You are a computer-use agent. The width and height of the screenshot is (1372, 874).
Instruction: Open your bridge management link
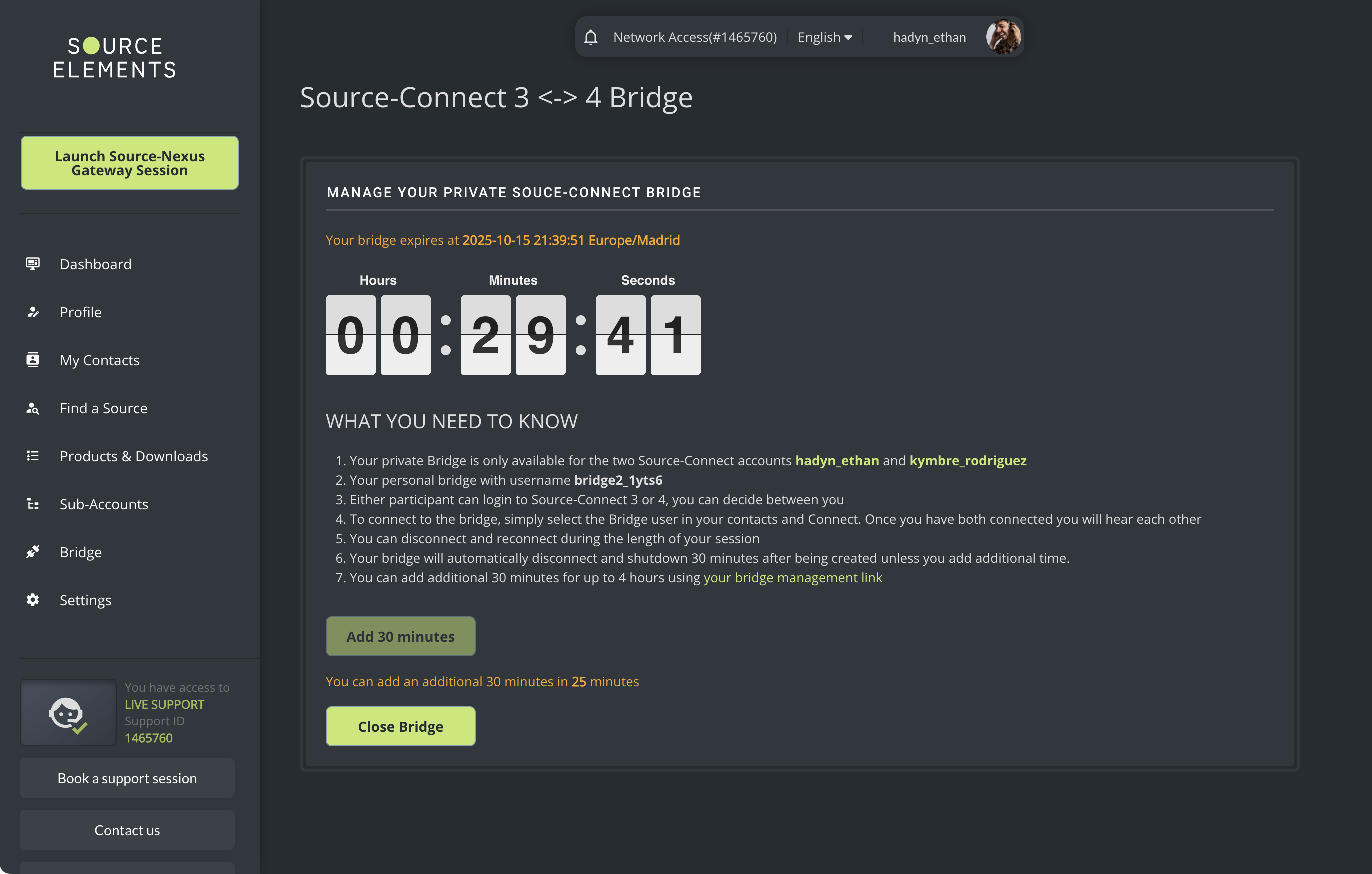(792, 577)
